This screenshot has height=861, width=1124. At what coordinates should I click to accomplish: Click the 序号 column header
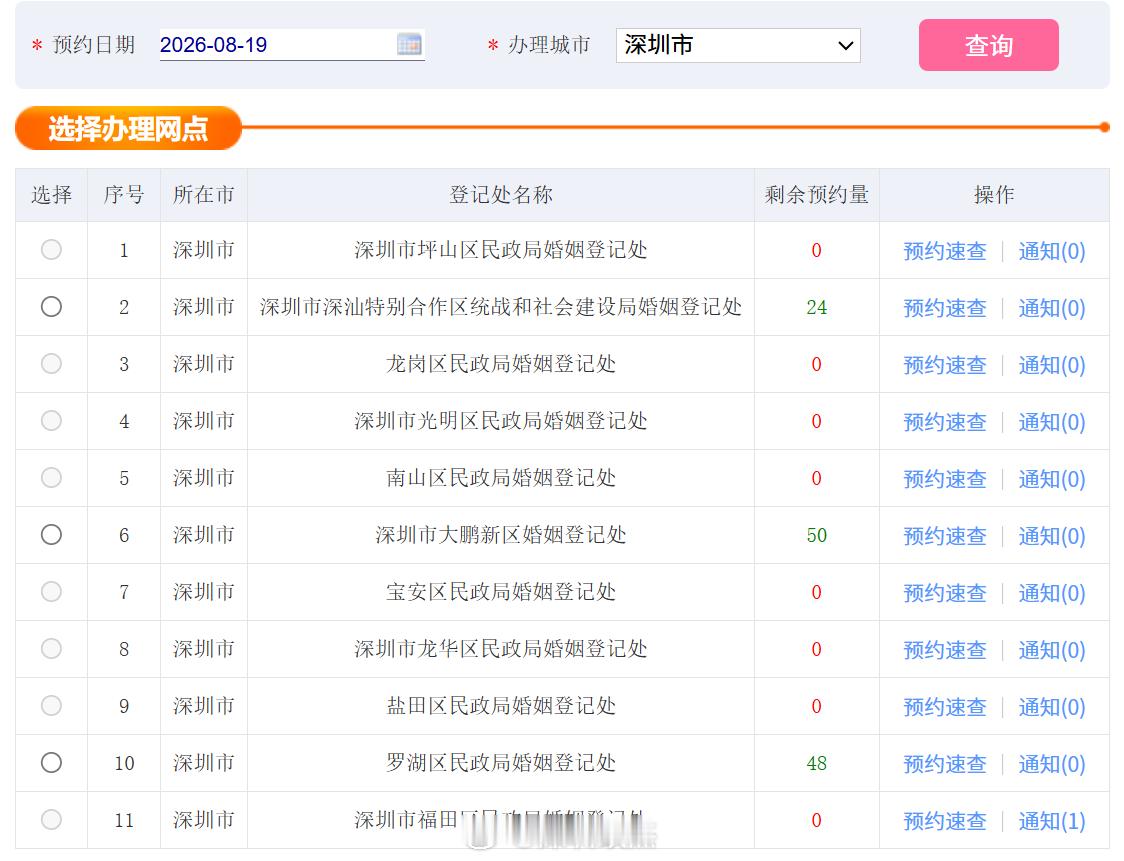pyautogui.click(x=124, y=195)
